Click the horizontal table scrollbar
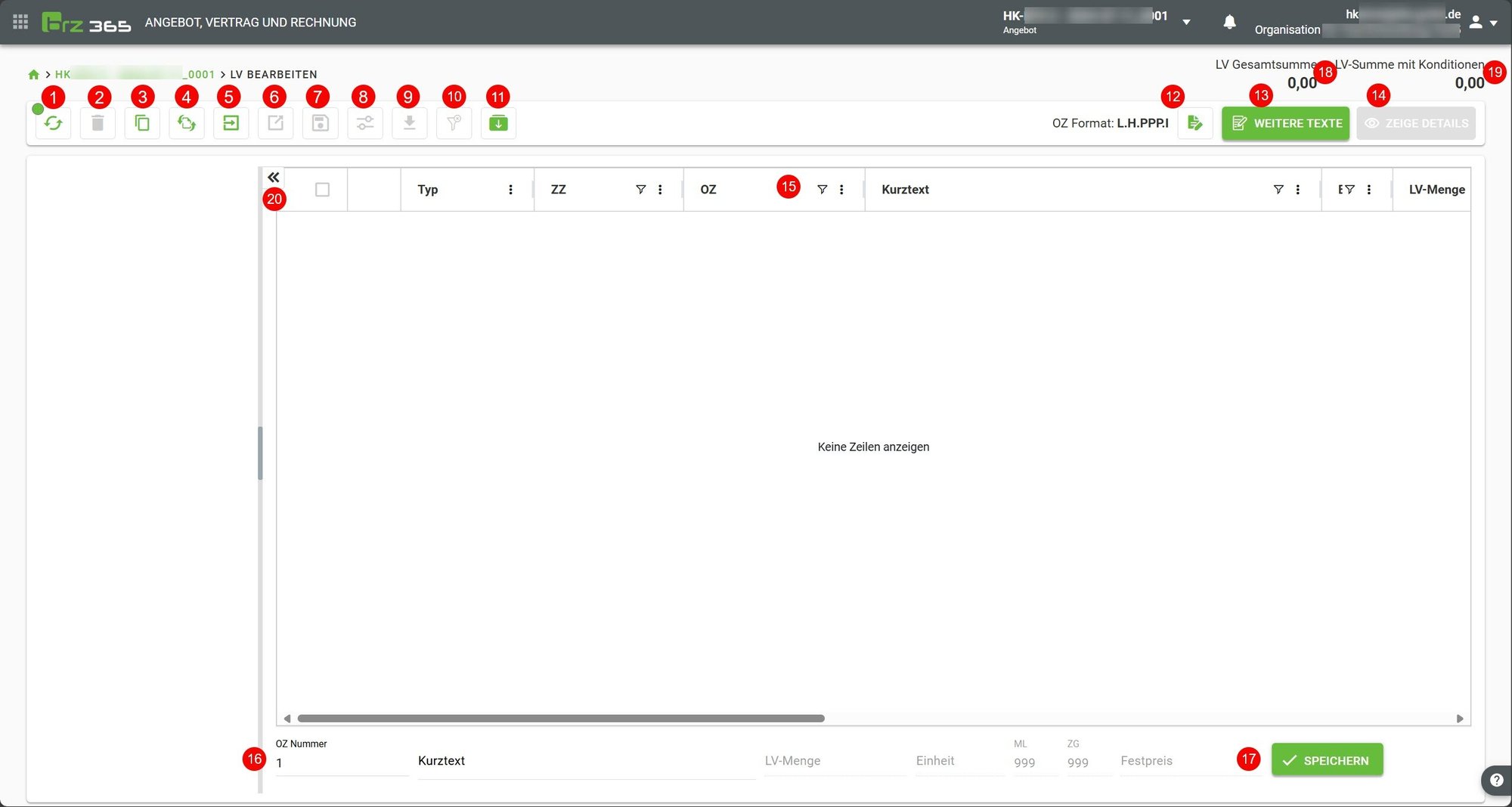This screenshot has width=1512, height=807. (560, 719)
